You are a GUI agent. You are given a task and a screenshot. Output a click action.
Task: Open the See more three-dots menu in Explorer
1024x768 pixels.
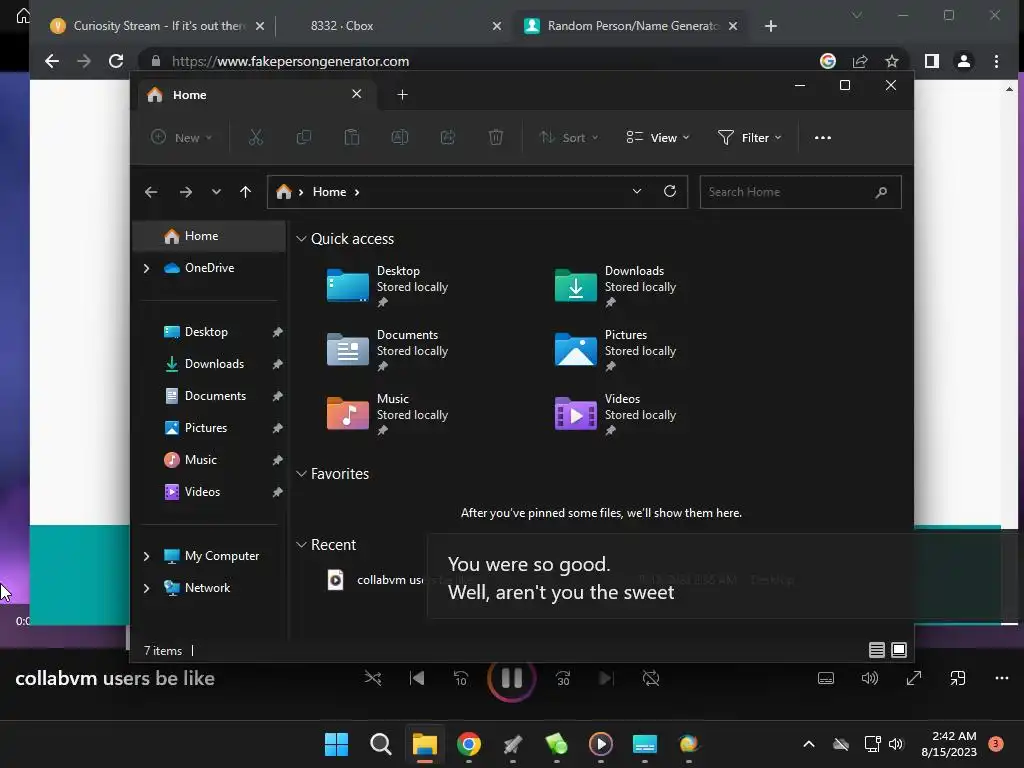click(823, 138)
